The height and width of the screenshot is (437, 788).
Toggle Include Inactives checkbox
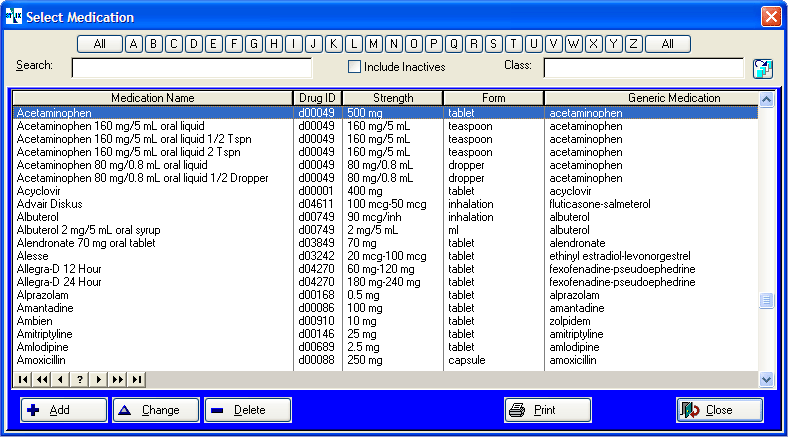tap(354, 67)
